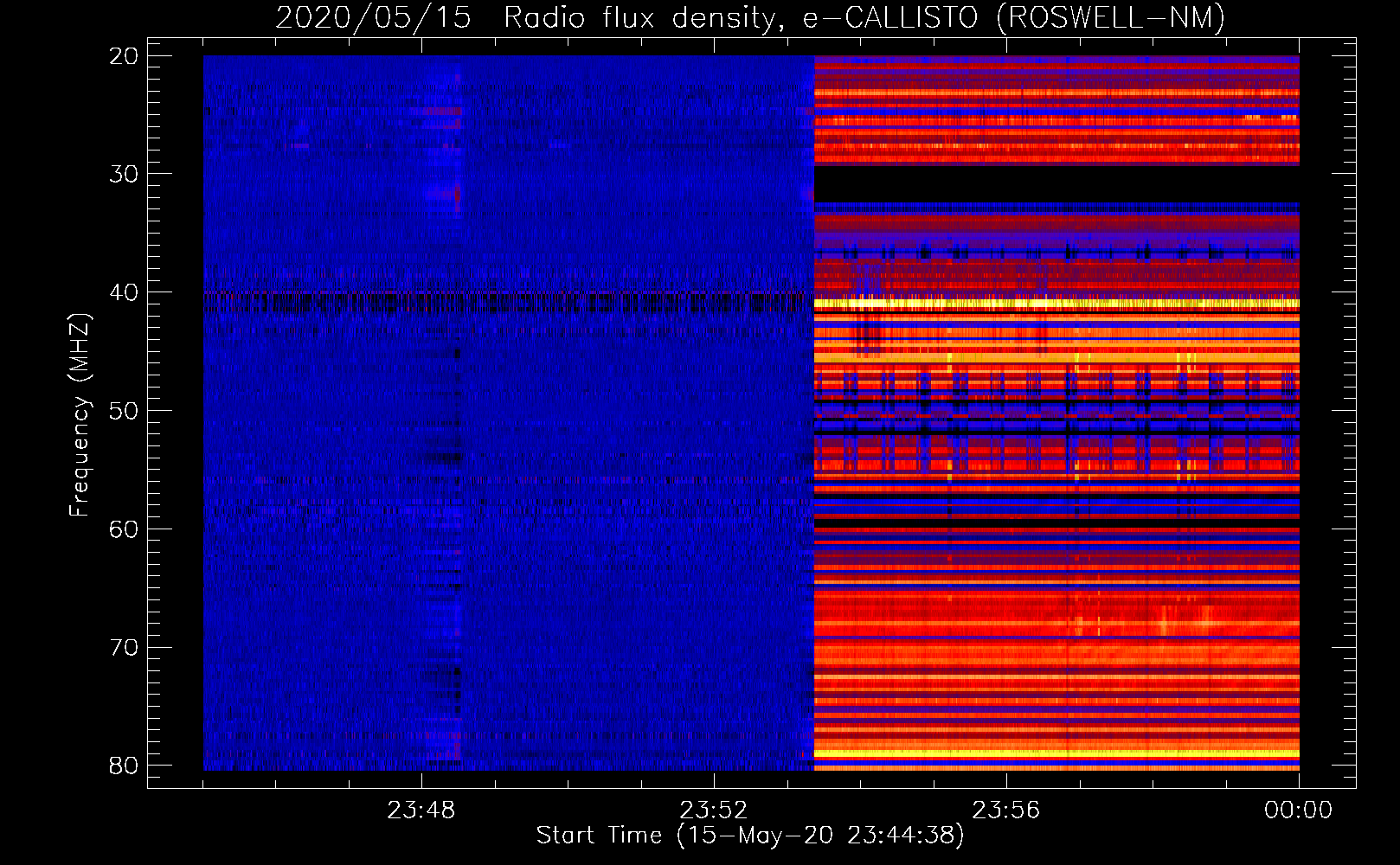The width and height of the screenshot is (1400, 865).
Task: Click the '60' frequency tick label
Action: pyautogui.click(x=124, y=529)
